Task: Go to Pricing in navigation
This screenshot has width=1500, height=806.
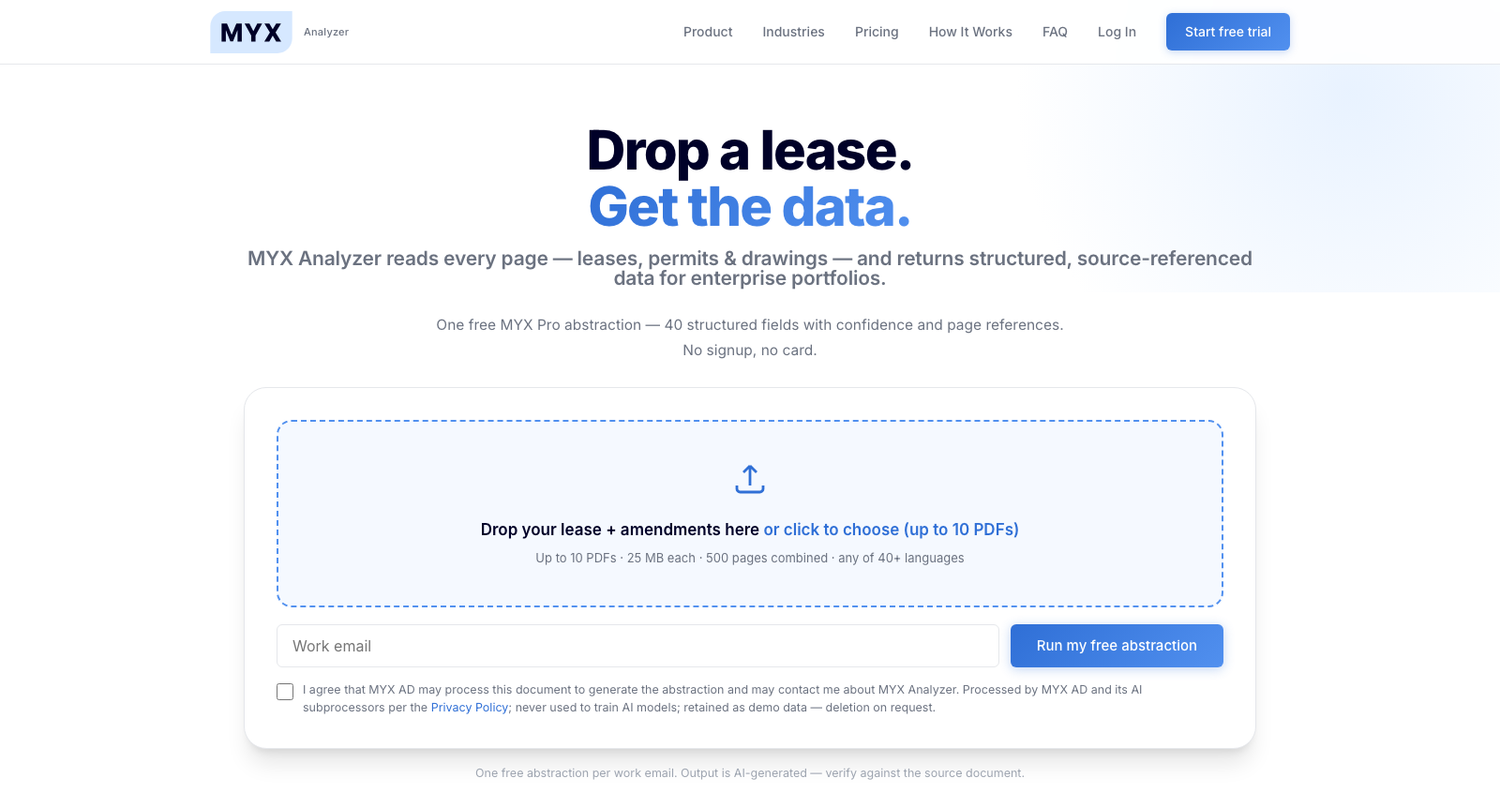Action: click(x=877, y=32)
